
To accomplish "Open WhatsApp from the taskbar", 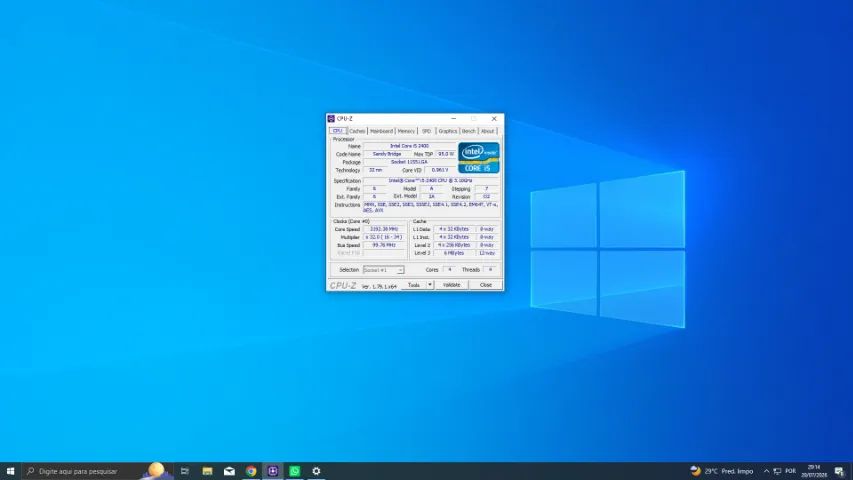I will pos(294,471).
